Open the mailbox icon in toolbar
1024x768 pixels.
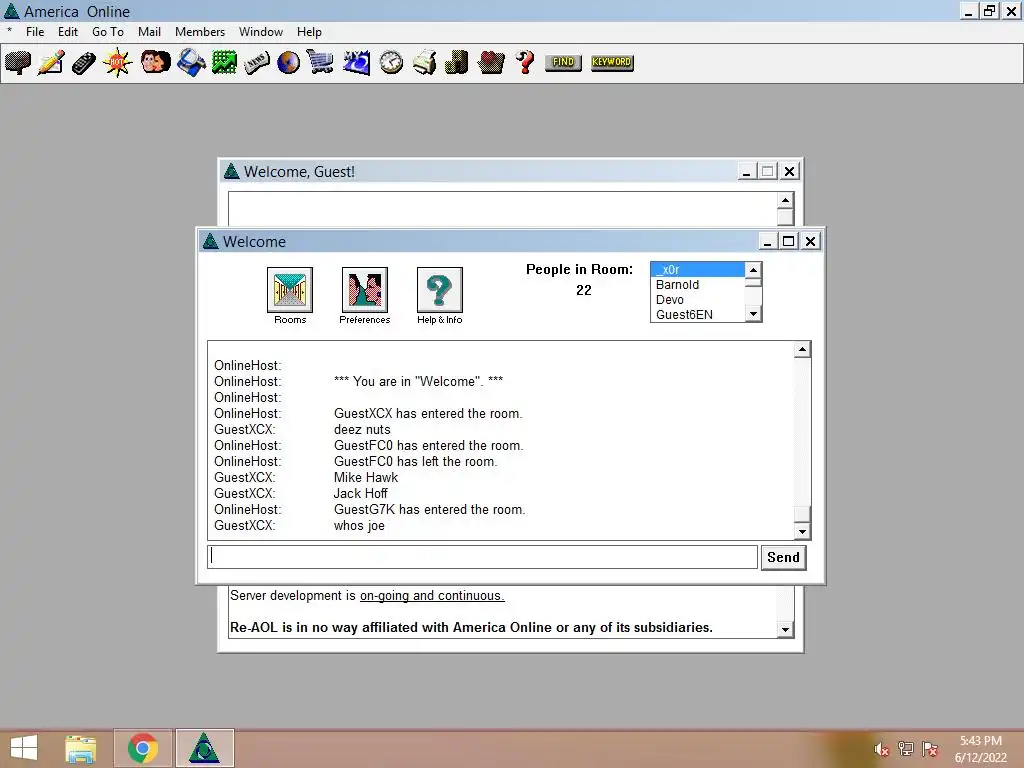[18, 63]
